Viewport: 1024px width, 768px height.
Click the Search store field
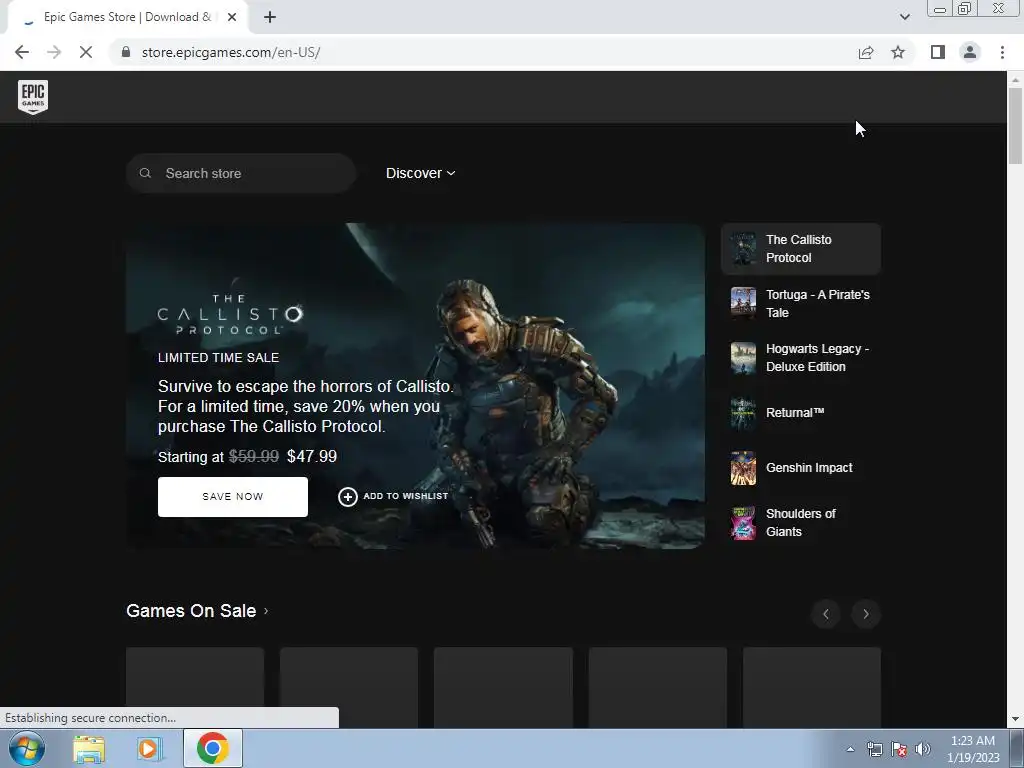[241, 173]
